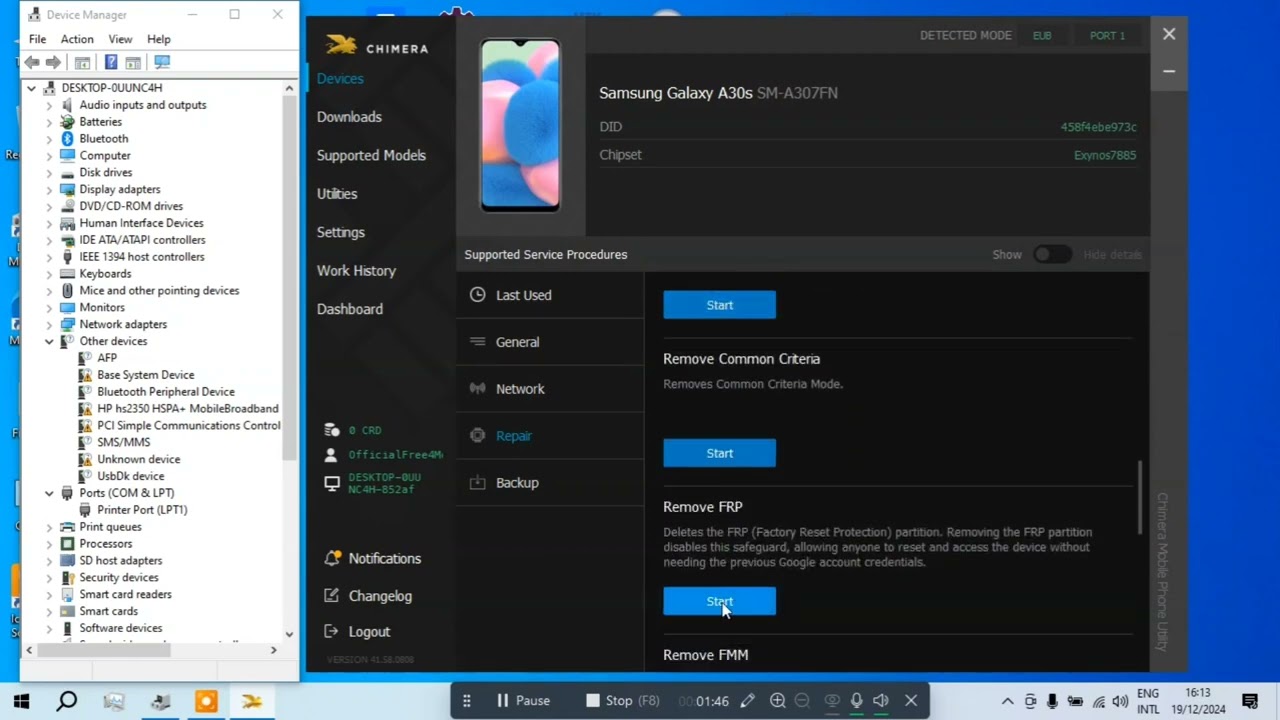
Task: Stop the screen recording
Action: pos(622,701)
